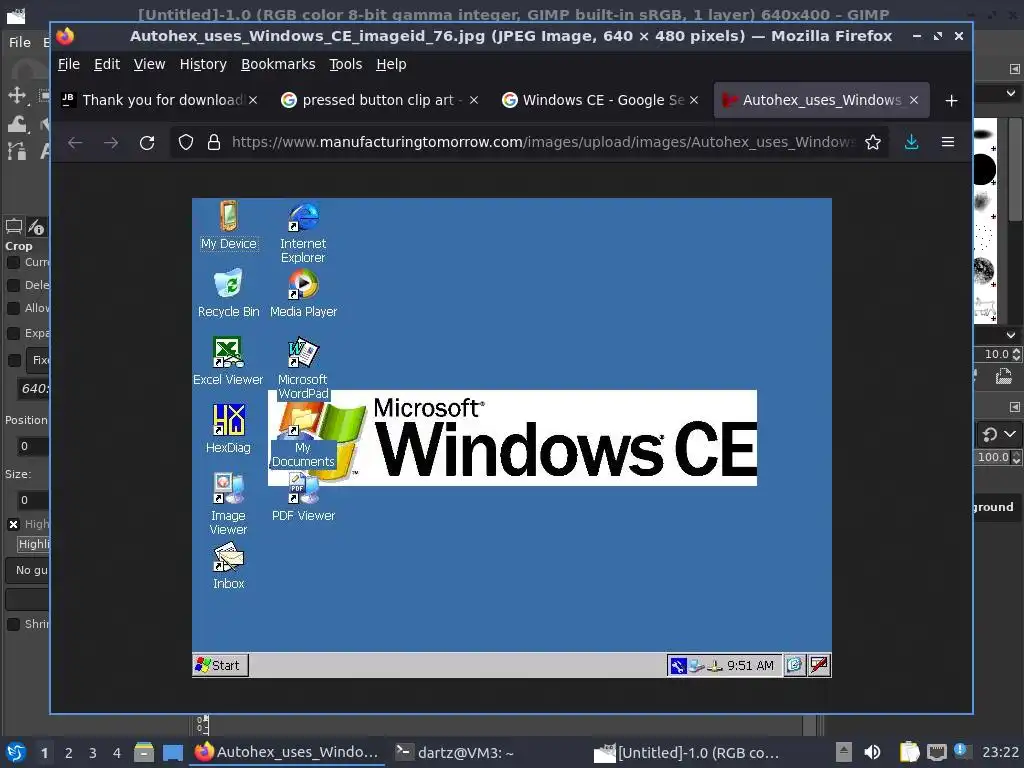Image resolution: width=1024 pixels, height=768 pixels.
Task: Click the padlock site information icon
Action: [214, 142]
